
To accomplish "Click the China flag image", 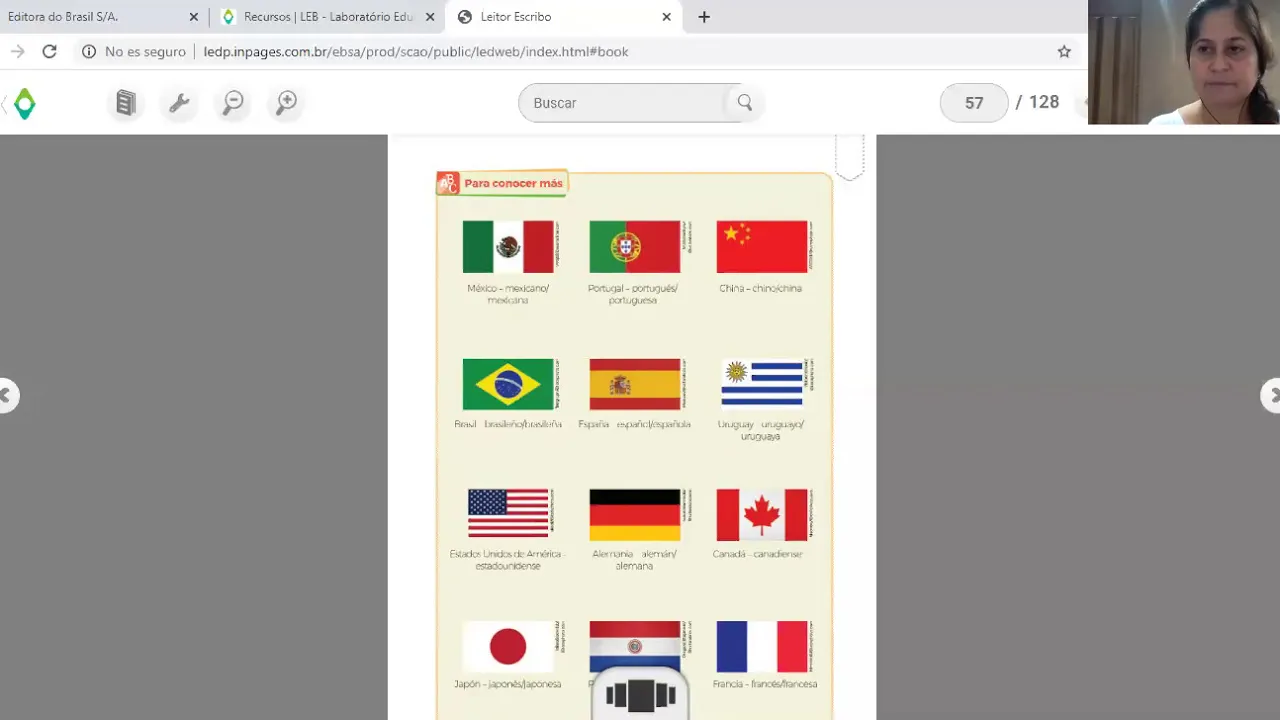I will coord(761,247).
